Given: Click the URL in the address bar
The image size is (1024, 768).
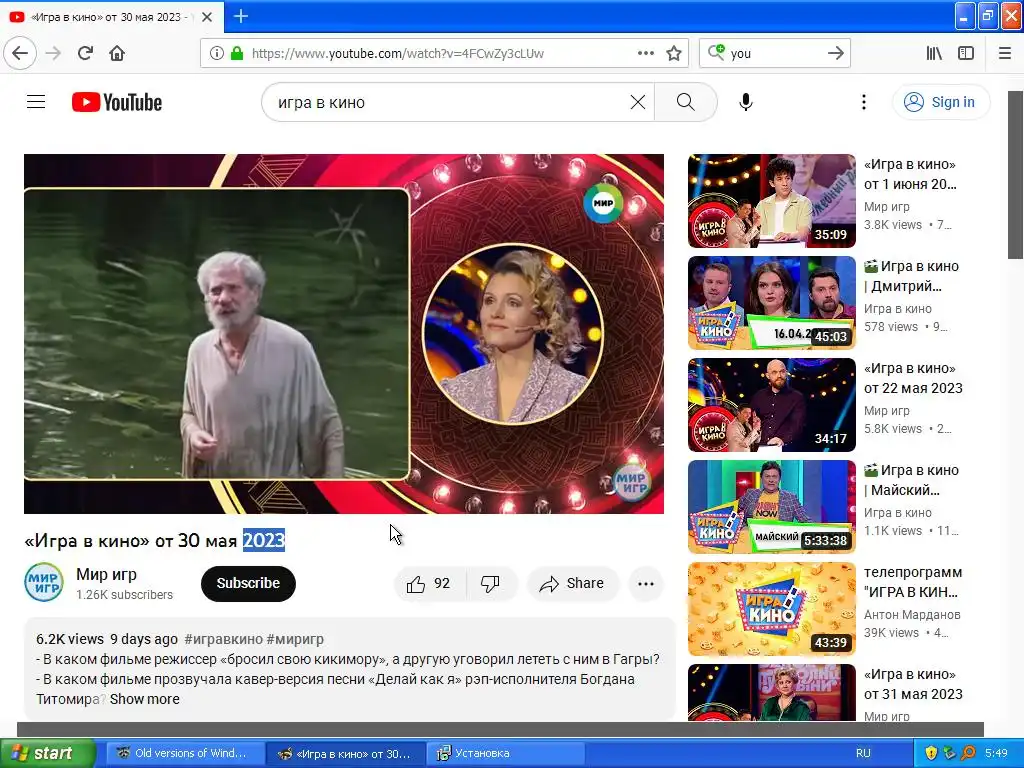Looking at the screenshot, I should [x=397, y=54].
